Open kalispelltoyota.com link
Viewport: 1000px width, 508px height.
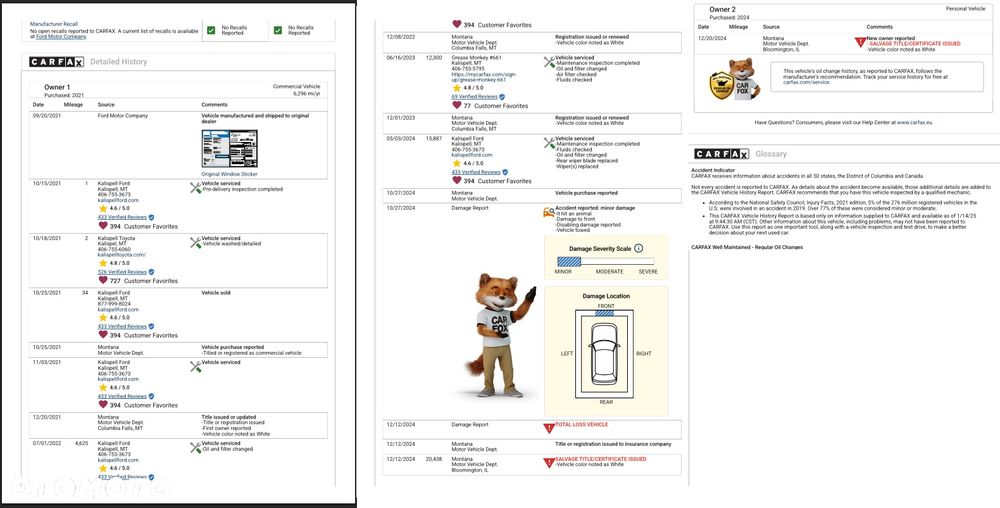pos(122,254)
